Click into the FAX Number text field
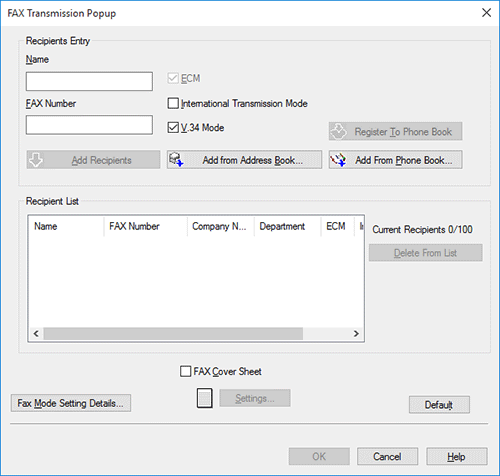The image size is (500, 476). point(89,125)
